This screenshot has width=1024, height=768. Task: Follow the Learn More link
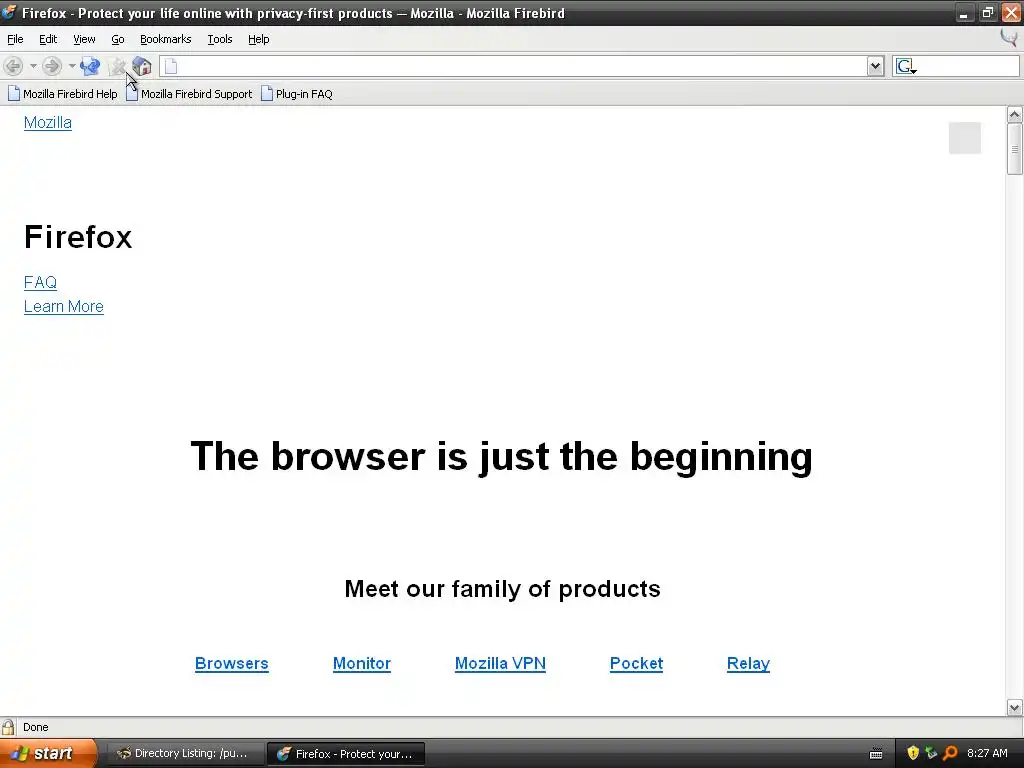coord(64,306)
